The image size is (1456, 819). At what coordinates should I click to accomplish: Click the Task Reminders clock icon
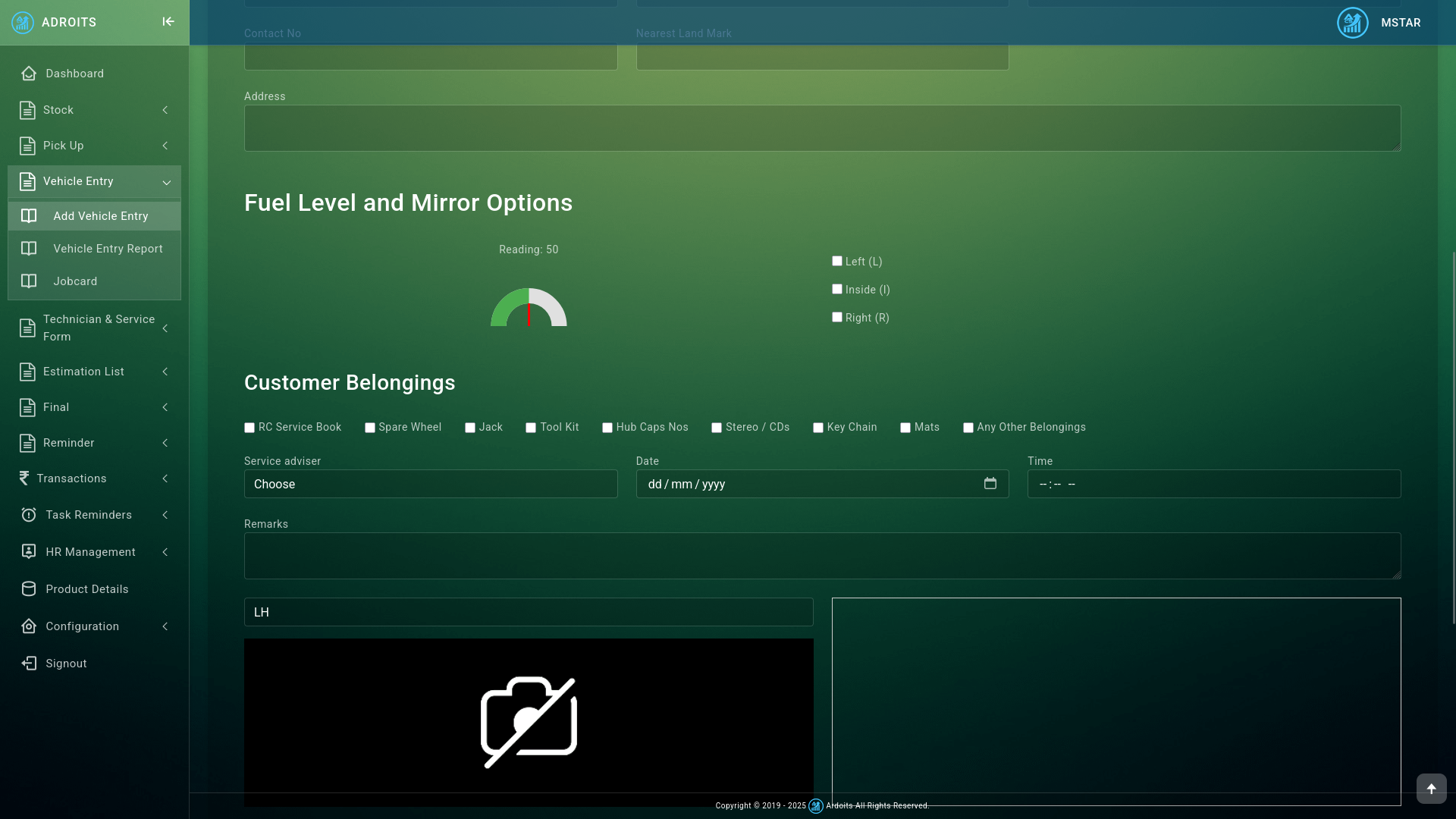tap(29, 515)
